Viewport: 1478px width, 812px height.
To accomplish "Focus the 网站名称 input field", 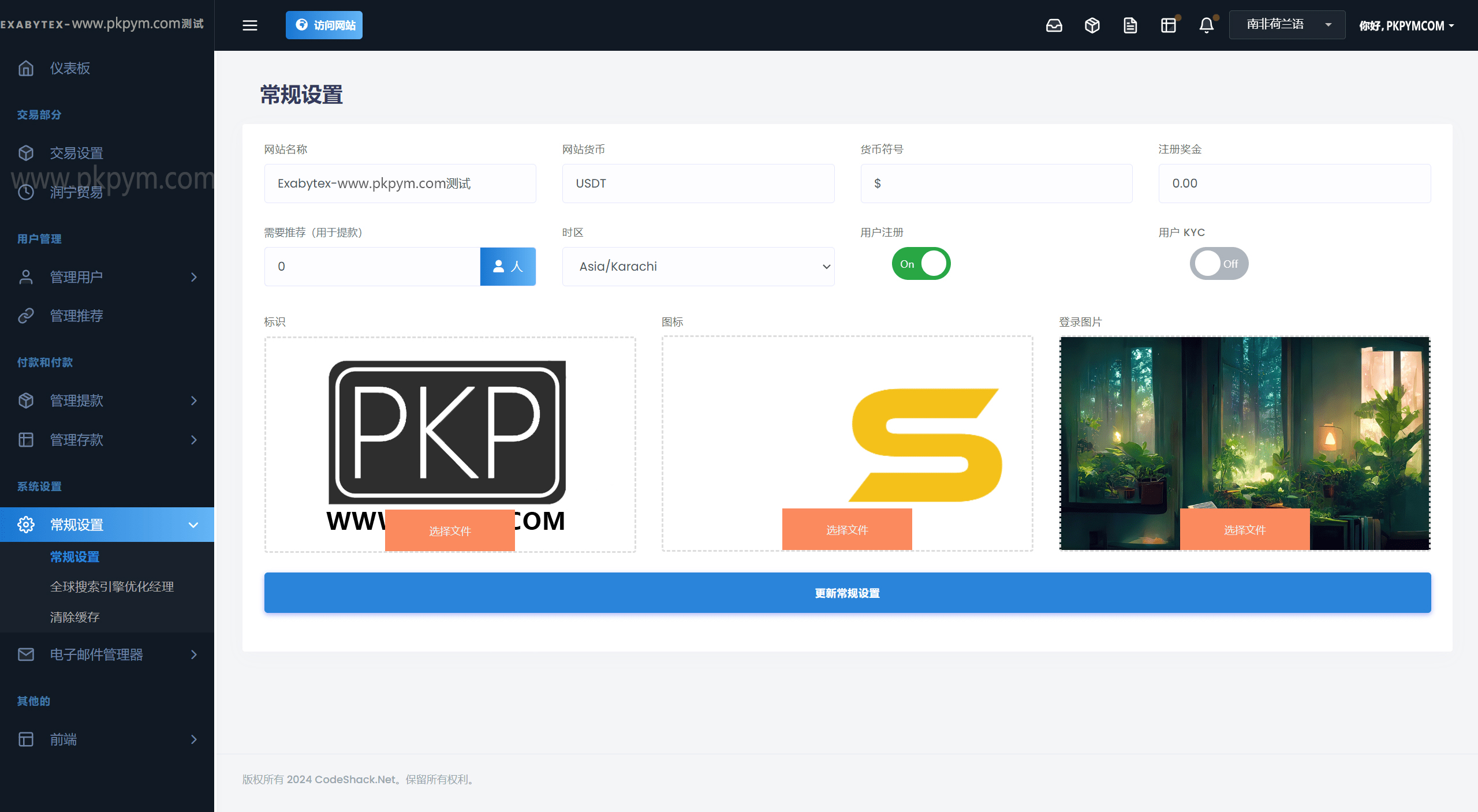I will click(400, 184).
